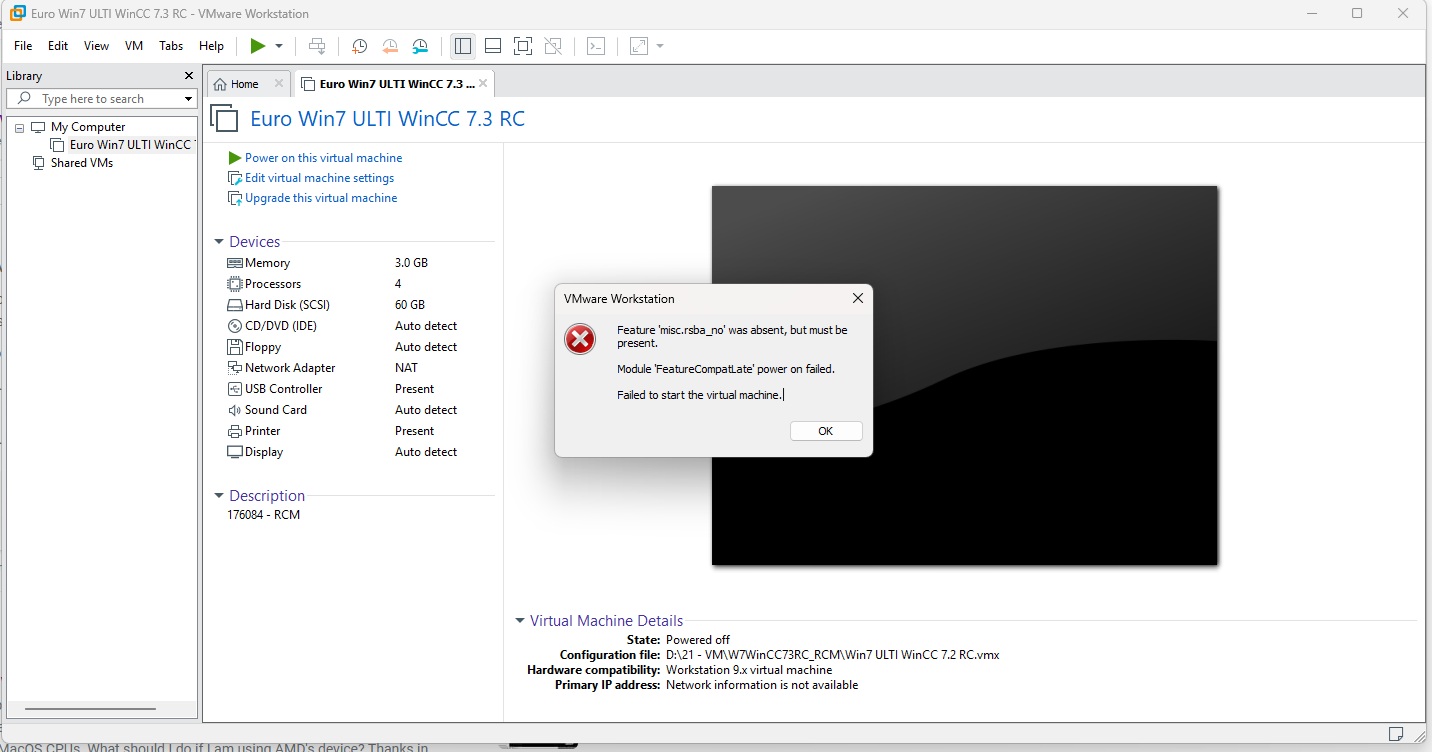Screen dimensions: 1432x752
Task: Enter full screen mode icon
Action: 522,46
